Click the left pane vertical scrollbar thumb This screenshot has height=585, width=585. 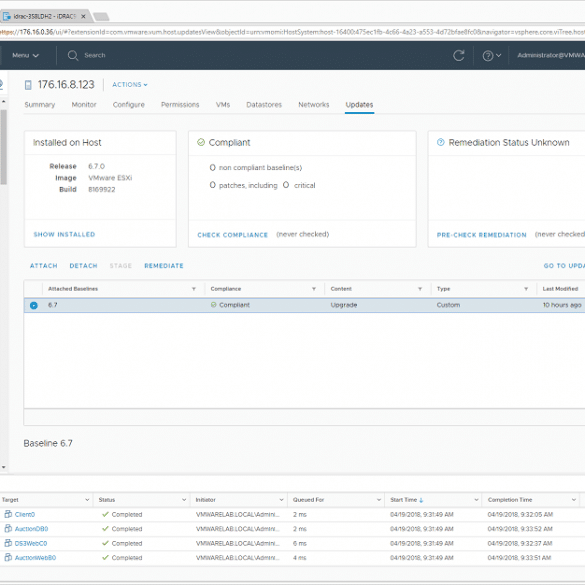tap(3, 147)
